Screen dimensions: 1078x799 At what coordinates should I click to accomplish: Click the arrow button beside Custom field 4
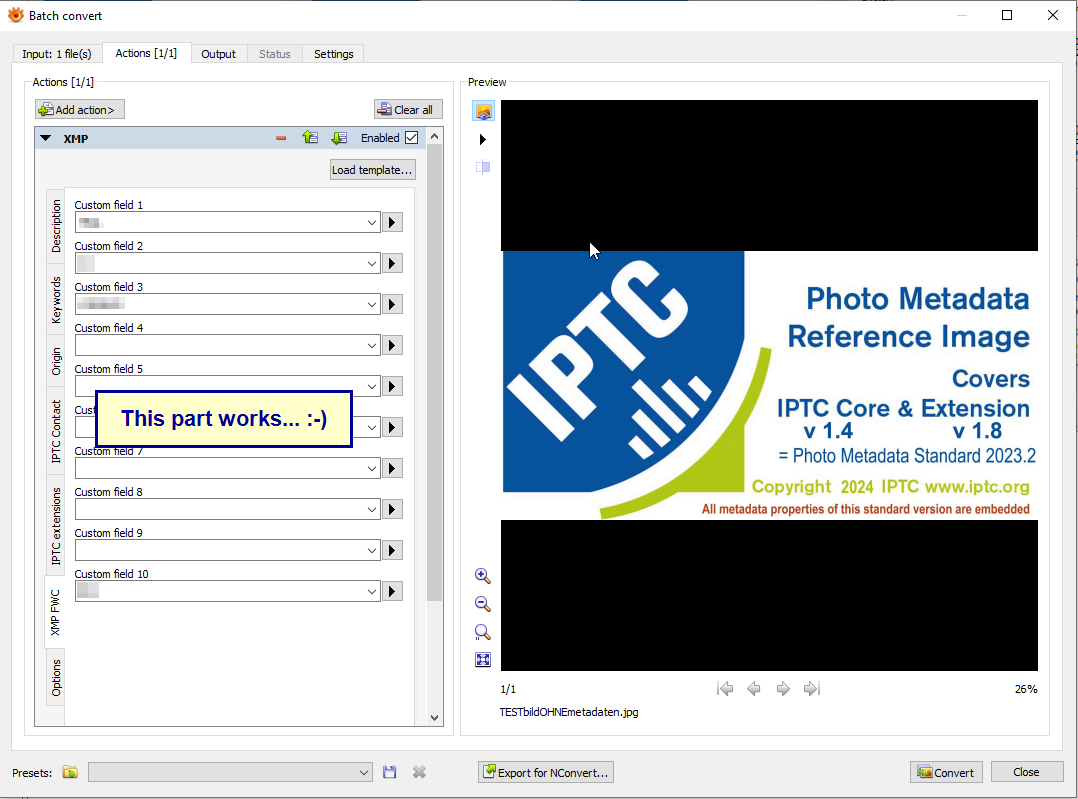coord(392,345)
